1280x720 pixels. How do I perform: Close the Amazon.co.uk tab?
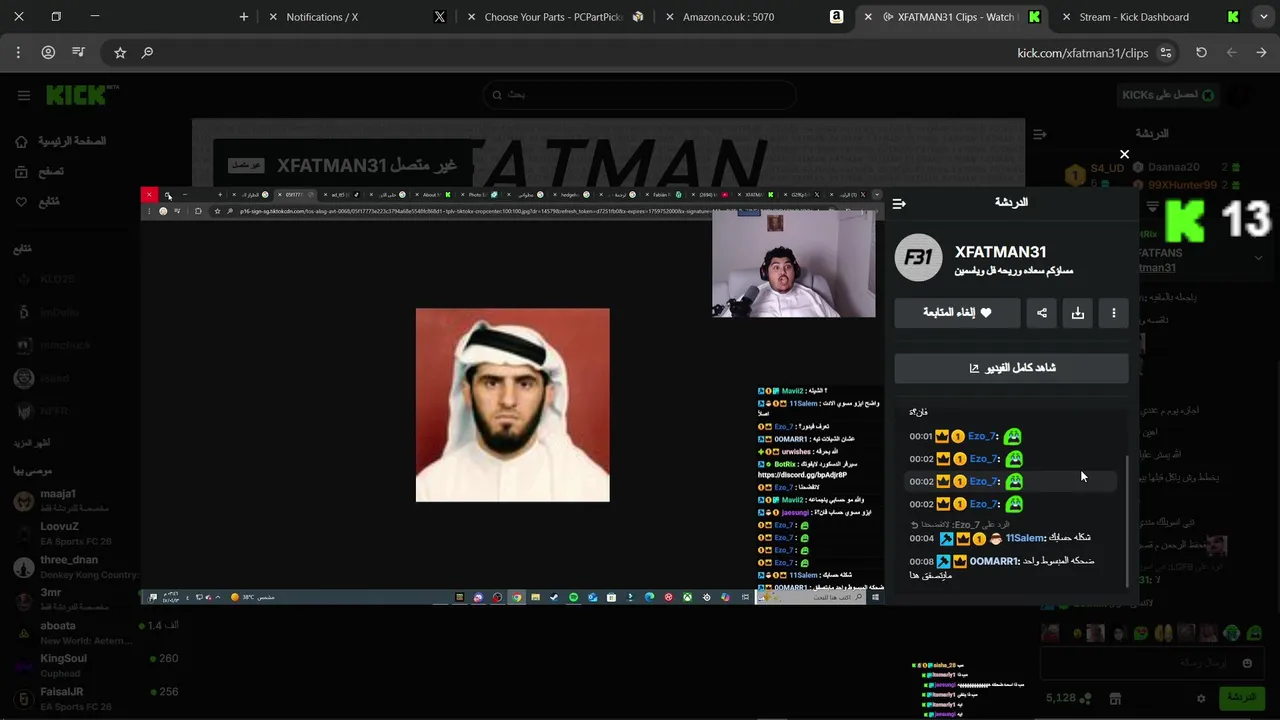[x=669, y=17]
